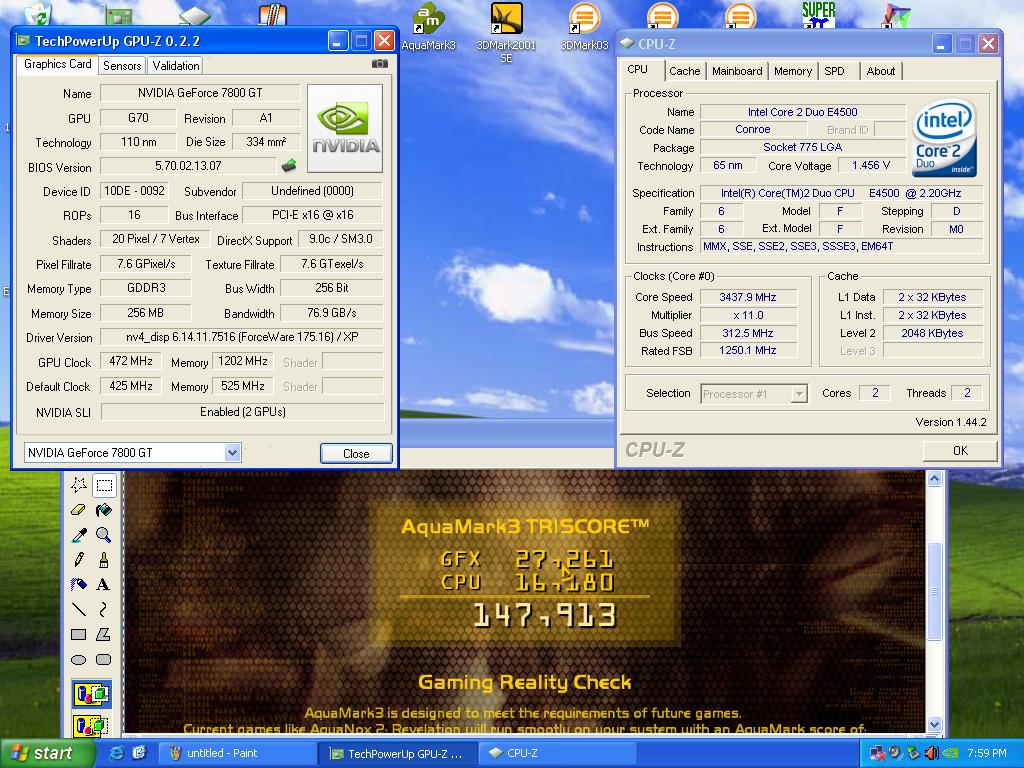This screenshot has height=768, width=1024.
Task: Click the BIOS save icon in GPU-Z
Action: pyautogui.click(x=289, y=166)
